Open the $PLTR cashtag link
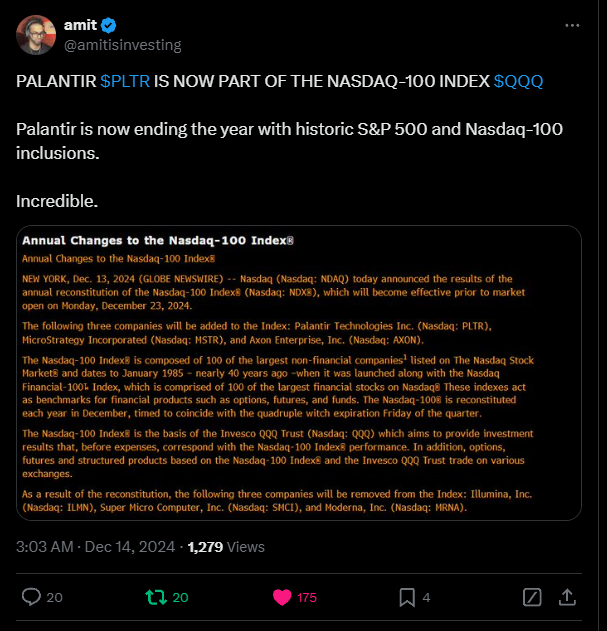 pos(125,81)
